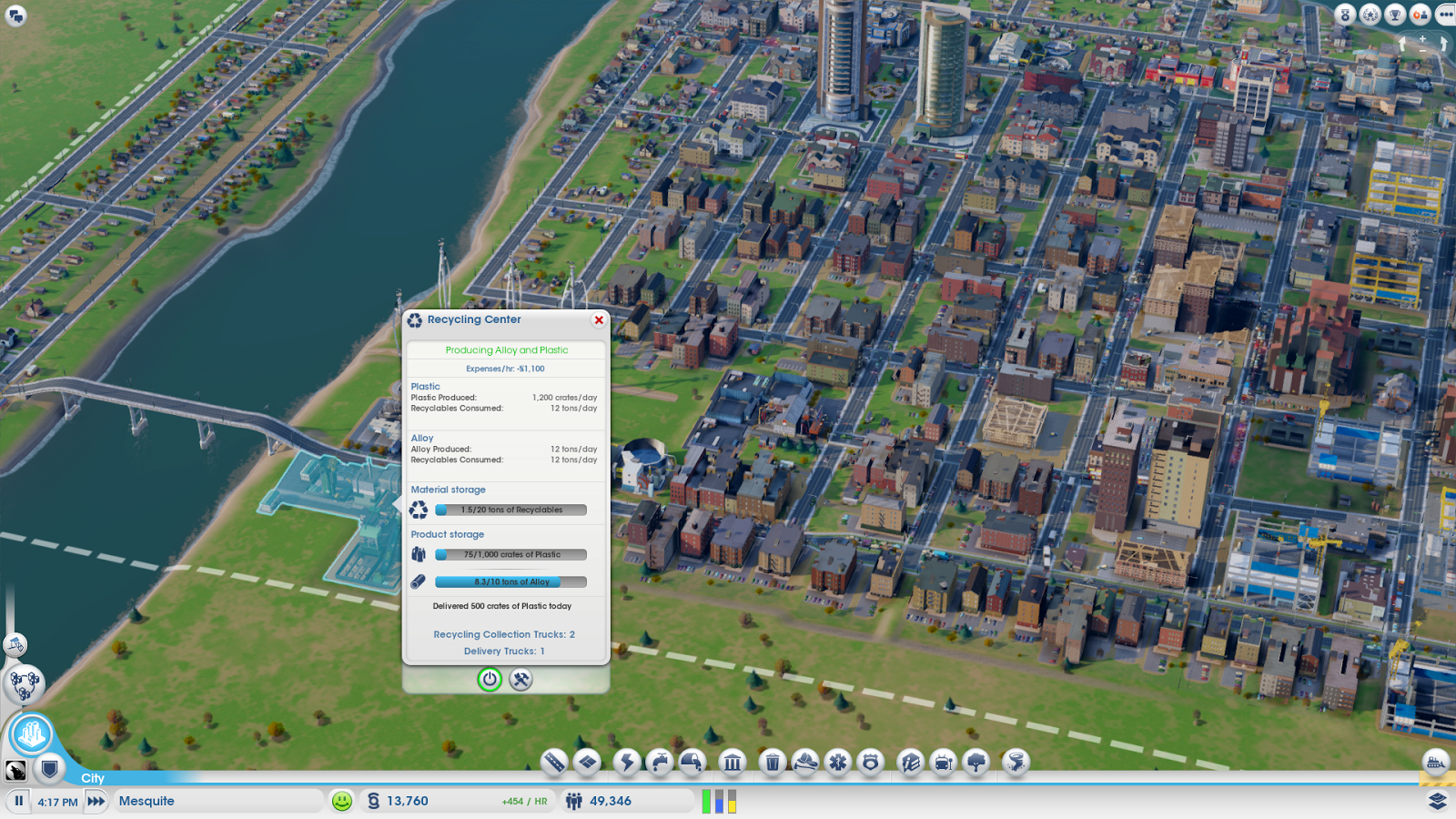Click the crates of Plastic storage bar
The image size is (1456, 819).
pyautogui.click(x=511, y=554)
